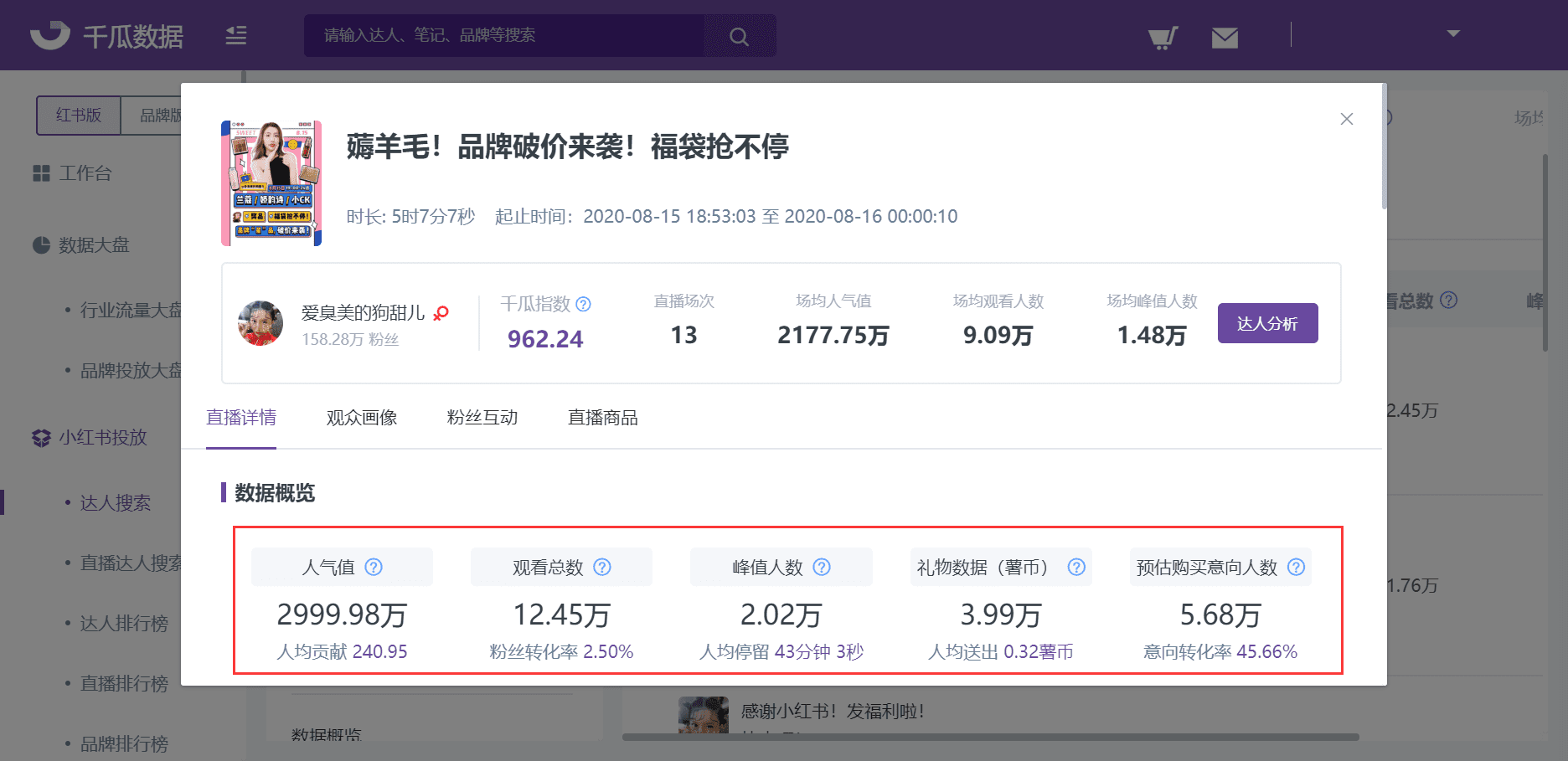The height and width of the screenshot is (761, 1568).
Task: Collapse sidebar with the menu fold icon
Action: point(236,35)
